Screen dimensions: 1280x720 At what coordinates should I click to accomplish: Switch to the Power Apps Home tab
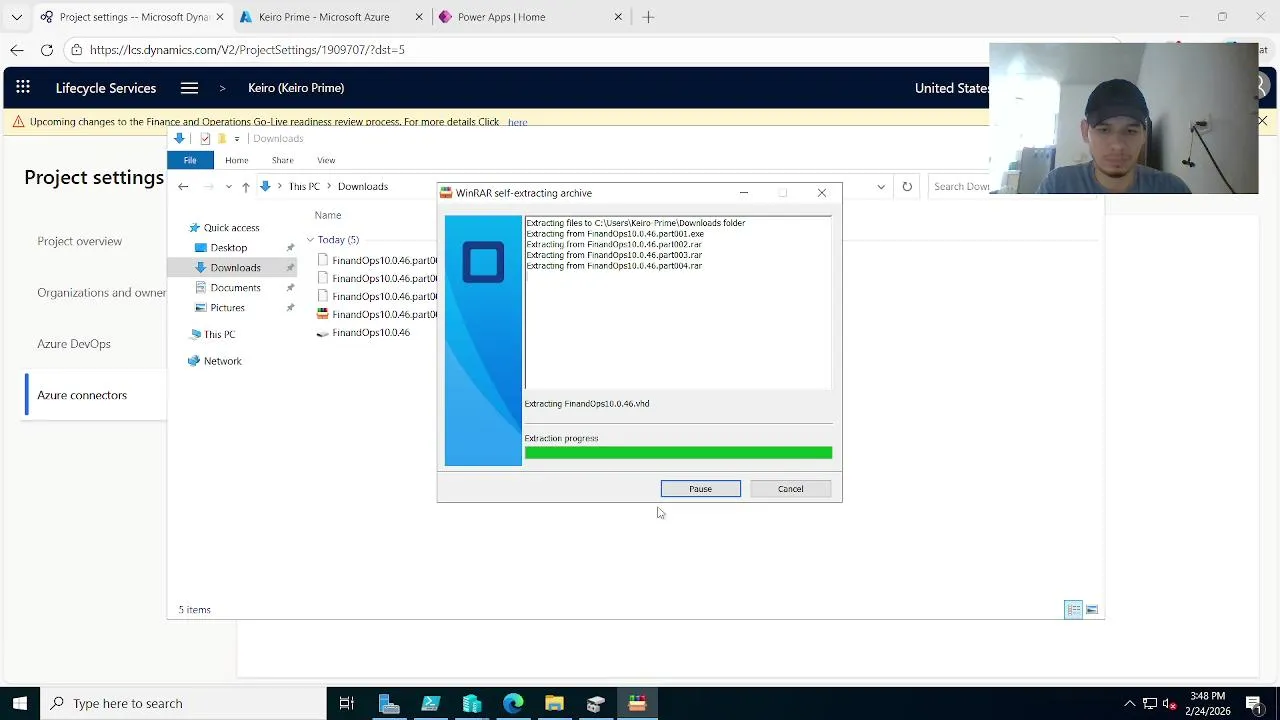click(x=531, y=17)
